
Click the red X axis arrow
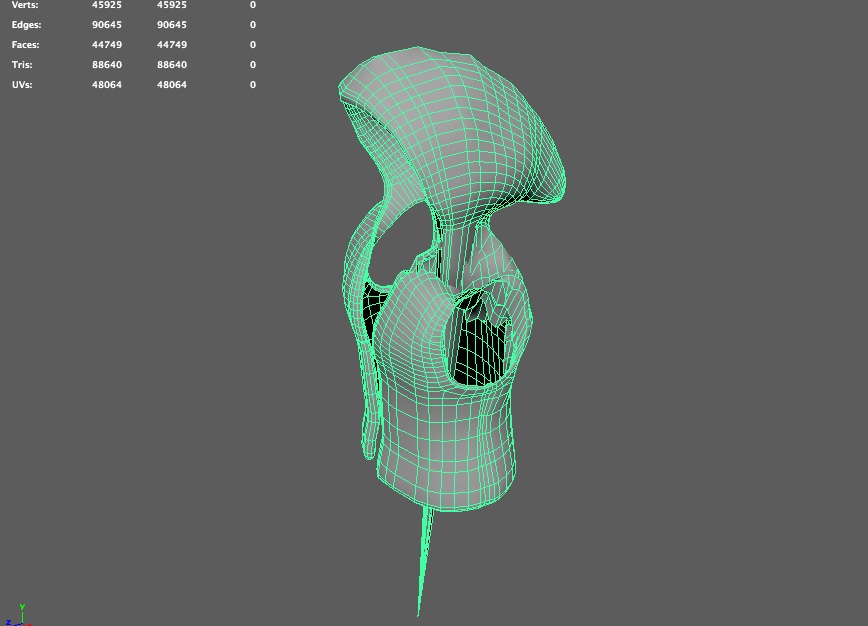tap(28, 624)
